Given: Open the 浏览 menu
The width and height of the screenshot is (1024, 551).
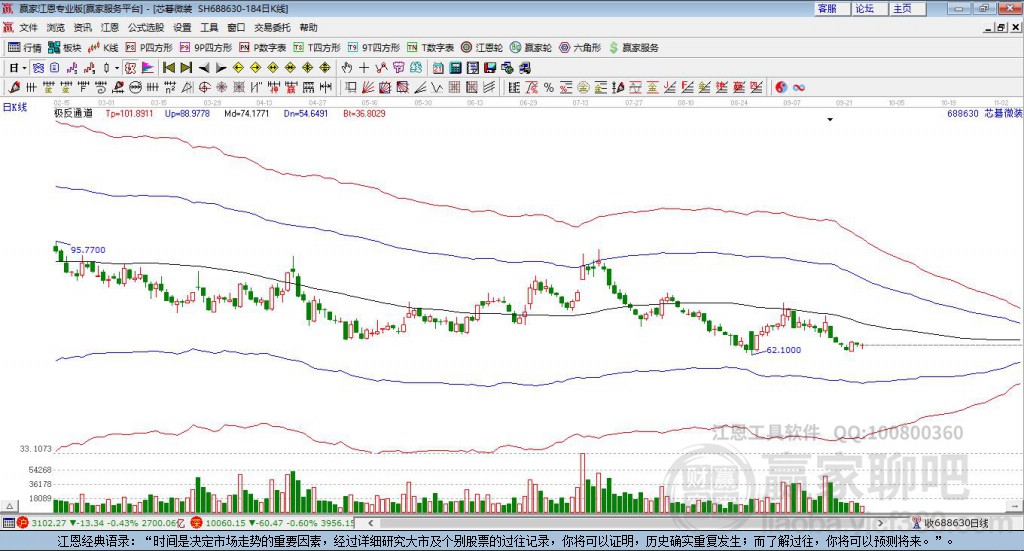Looking at the screenshot, I should pos(56,27).
